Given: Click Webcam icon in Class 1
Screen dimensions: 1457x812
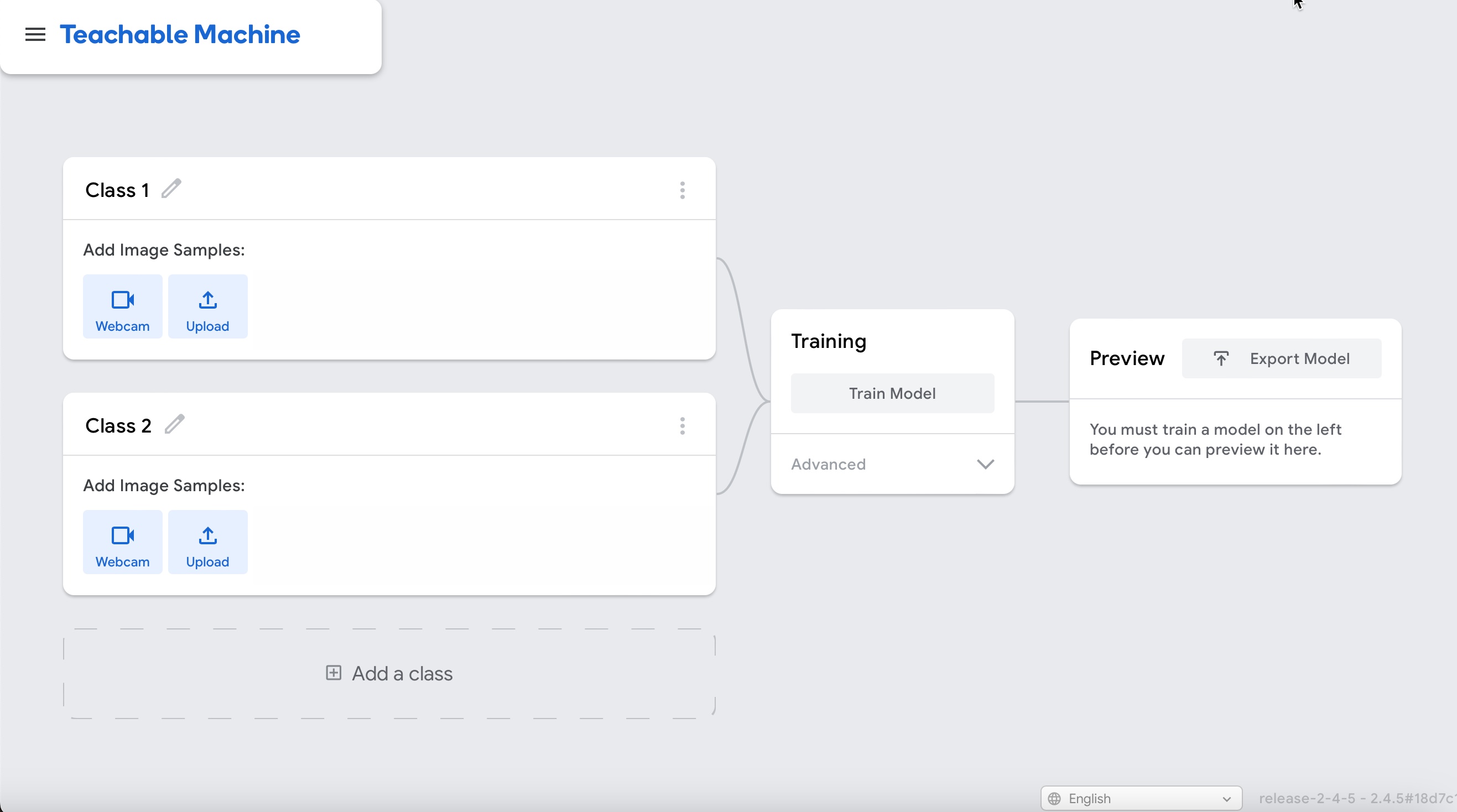Looking at the screenshot, I should point(122,300).
